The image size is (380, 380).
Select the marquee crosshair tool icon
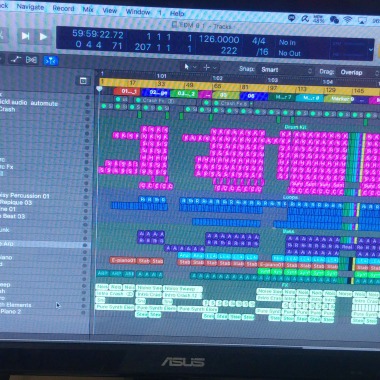pos(206,68)
